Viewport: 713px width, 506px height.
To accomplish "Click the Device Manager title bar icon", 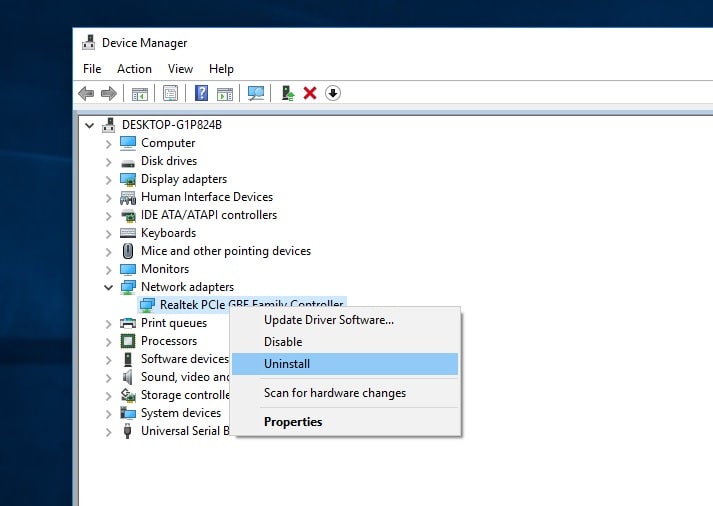I will click(x=89, y=43).
